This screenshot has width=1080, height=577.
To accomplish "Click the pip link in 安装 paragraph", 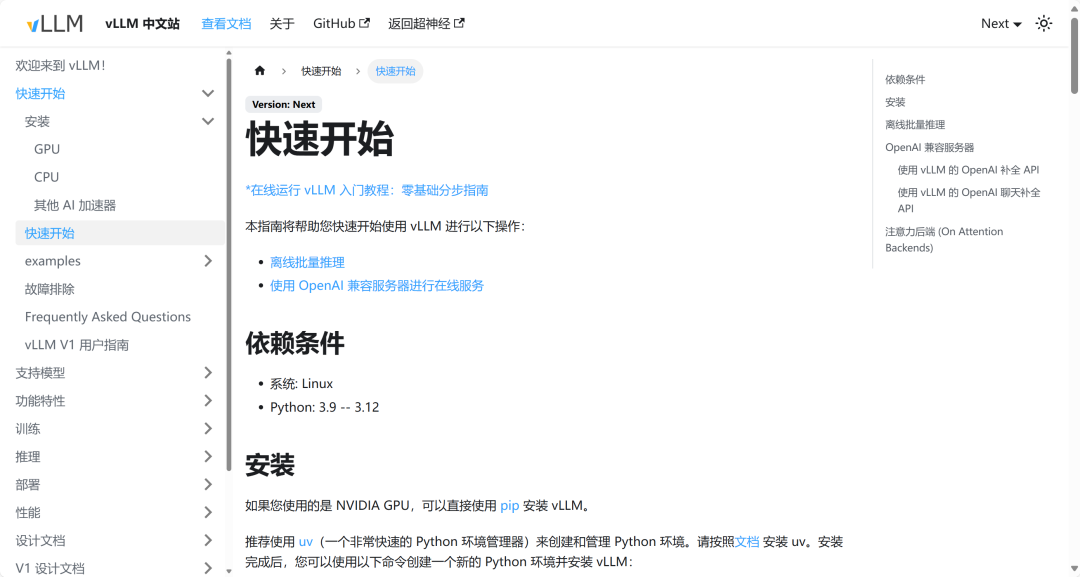I will 510,505.
